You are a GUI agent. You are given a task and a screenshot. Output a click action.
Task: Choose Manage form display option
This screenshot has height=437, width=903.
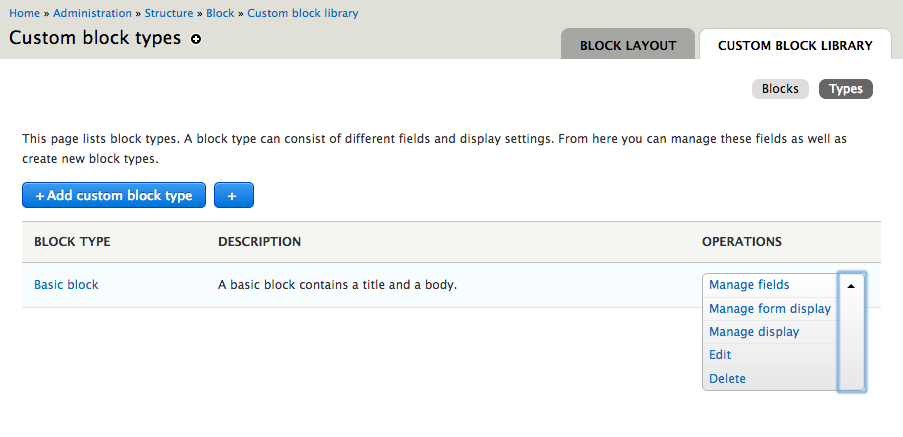tap(769, 308)
